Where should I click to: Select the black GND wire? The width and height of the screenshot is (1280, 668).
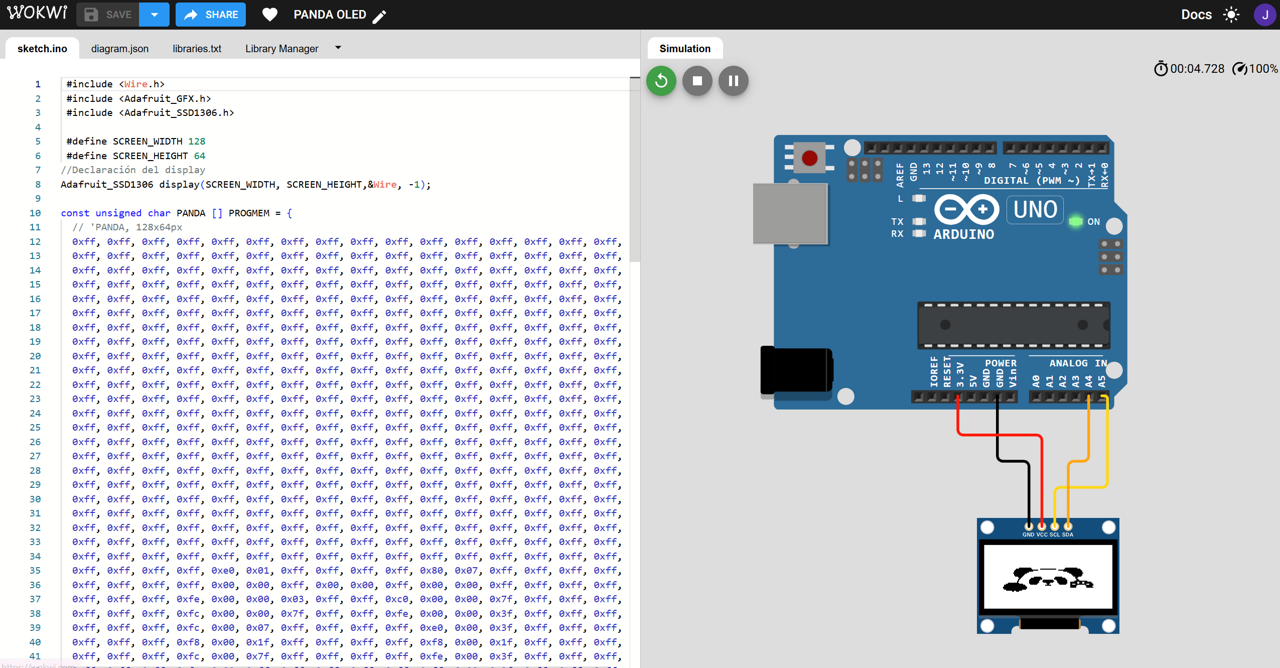click(998, 430)
